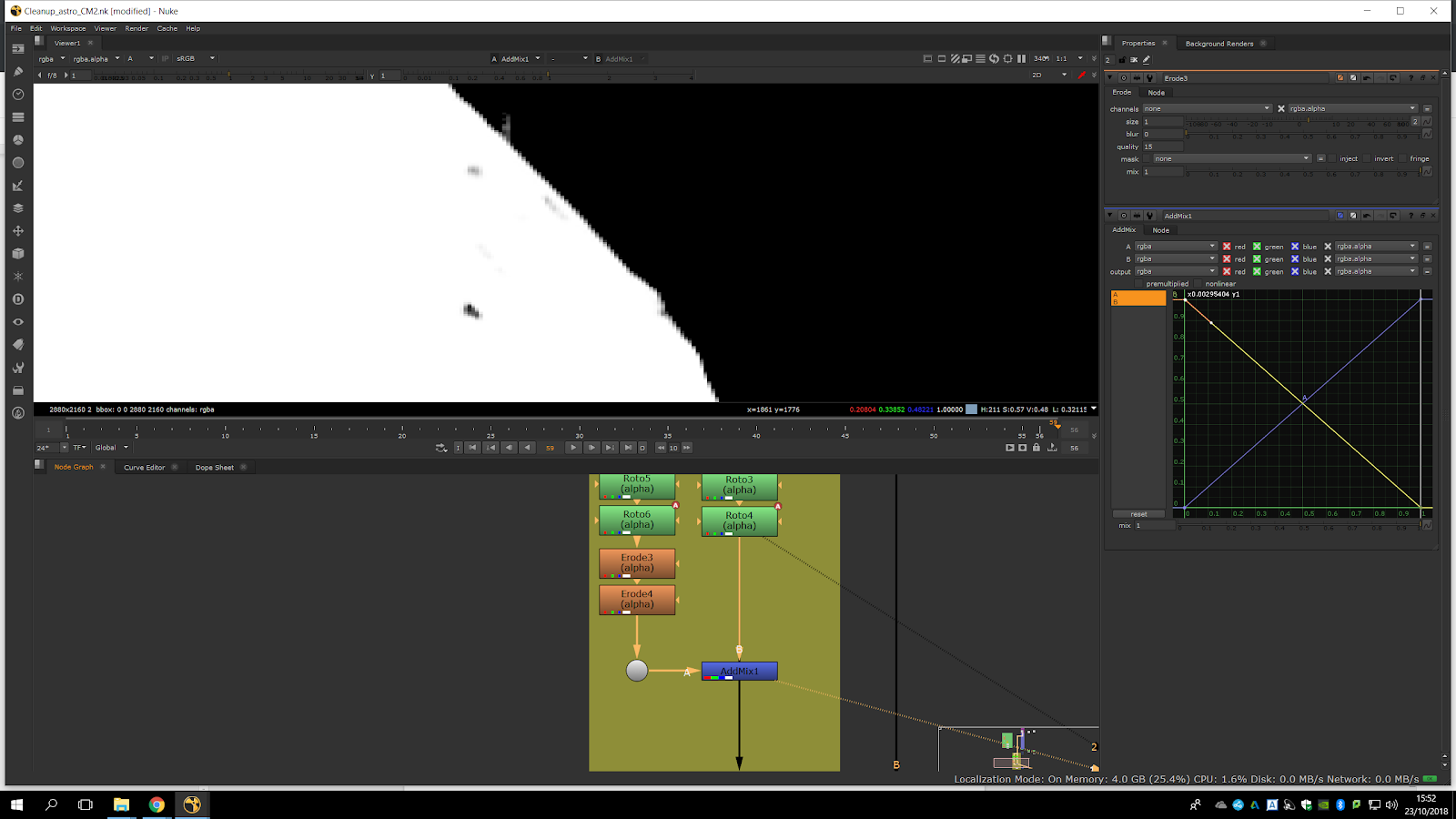
Task: Play the timeline forward
Action: 572,448
